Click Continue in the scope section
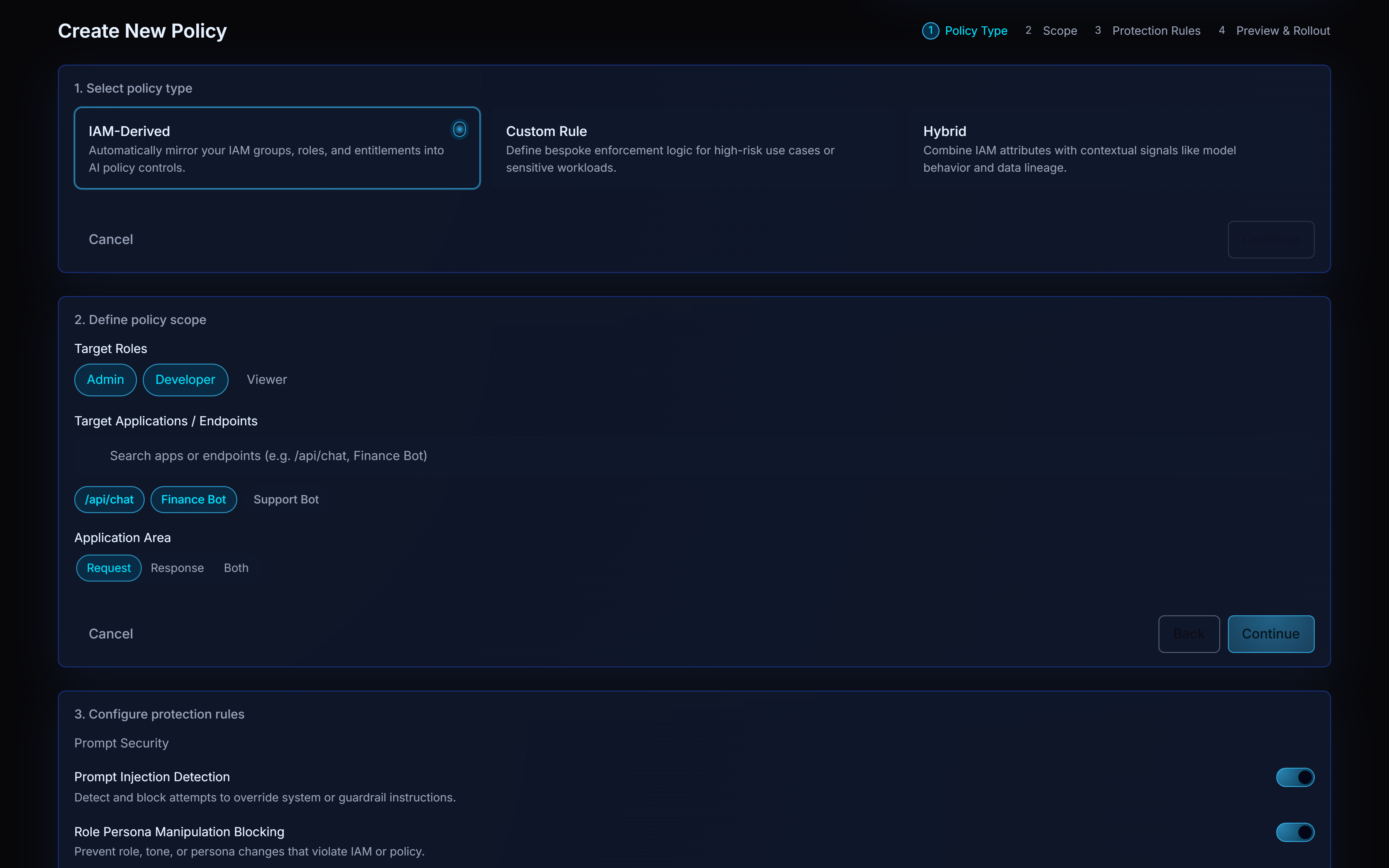Viewport: 1389px width, 868px height. tap(1271, 634)
